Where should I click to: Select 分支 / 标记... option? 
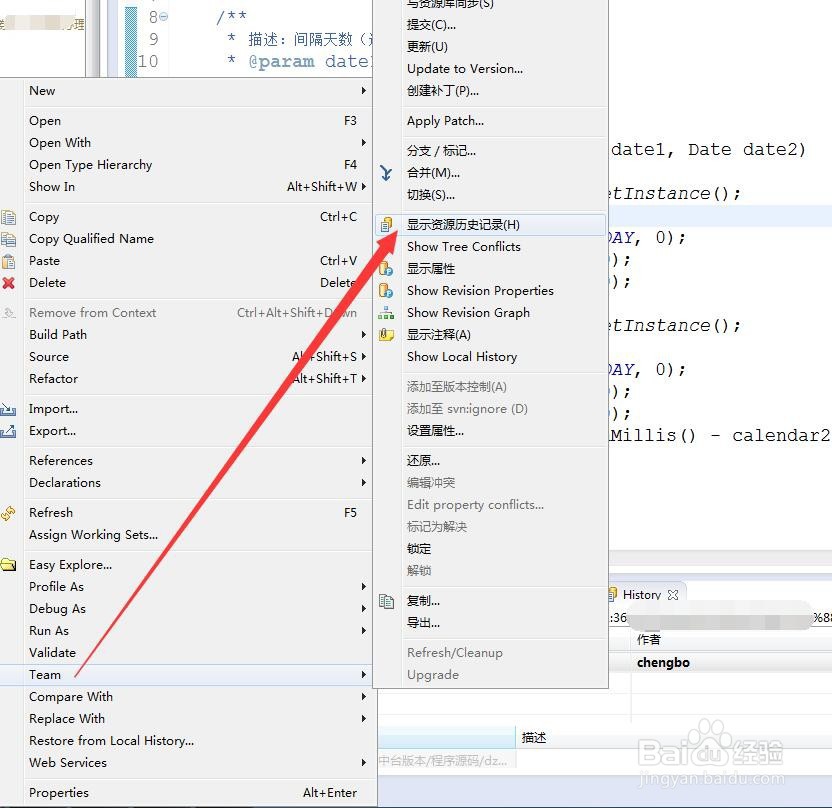pyautogui.click(x=490, y=151)
